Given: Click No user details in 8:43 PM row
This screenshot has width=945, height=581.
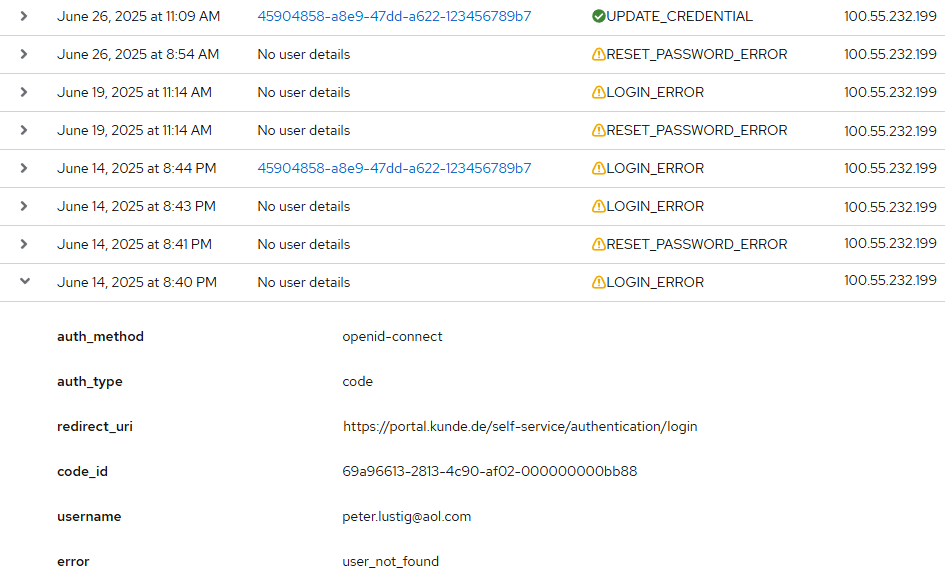Looking at the screenshot, I should pos(304,206).
